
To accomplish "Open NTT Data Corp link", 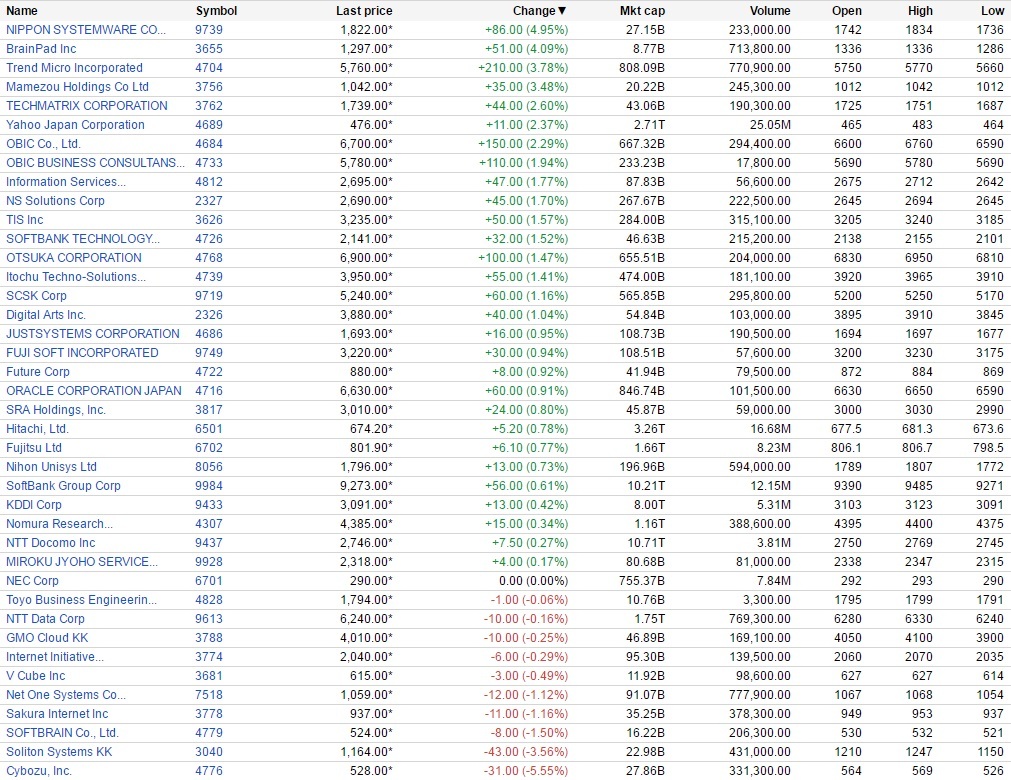I will point(45,619).
